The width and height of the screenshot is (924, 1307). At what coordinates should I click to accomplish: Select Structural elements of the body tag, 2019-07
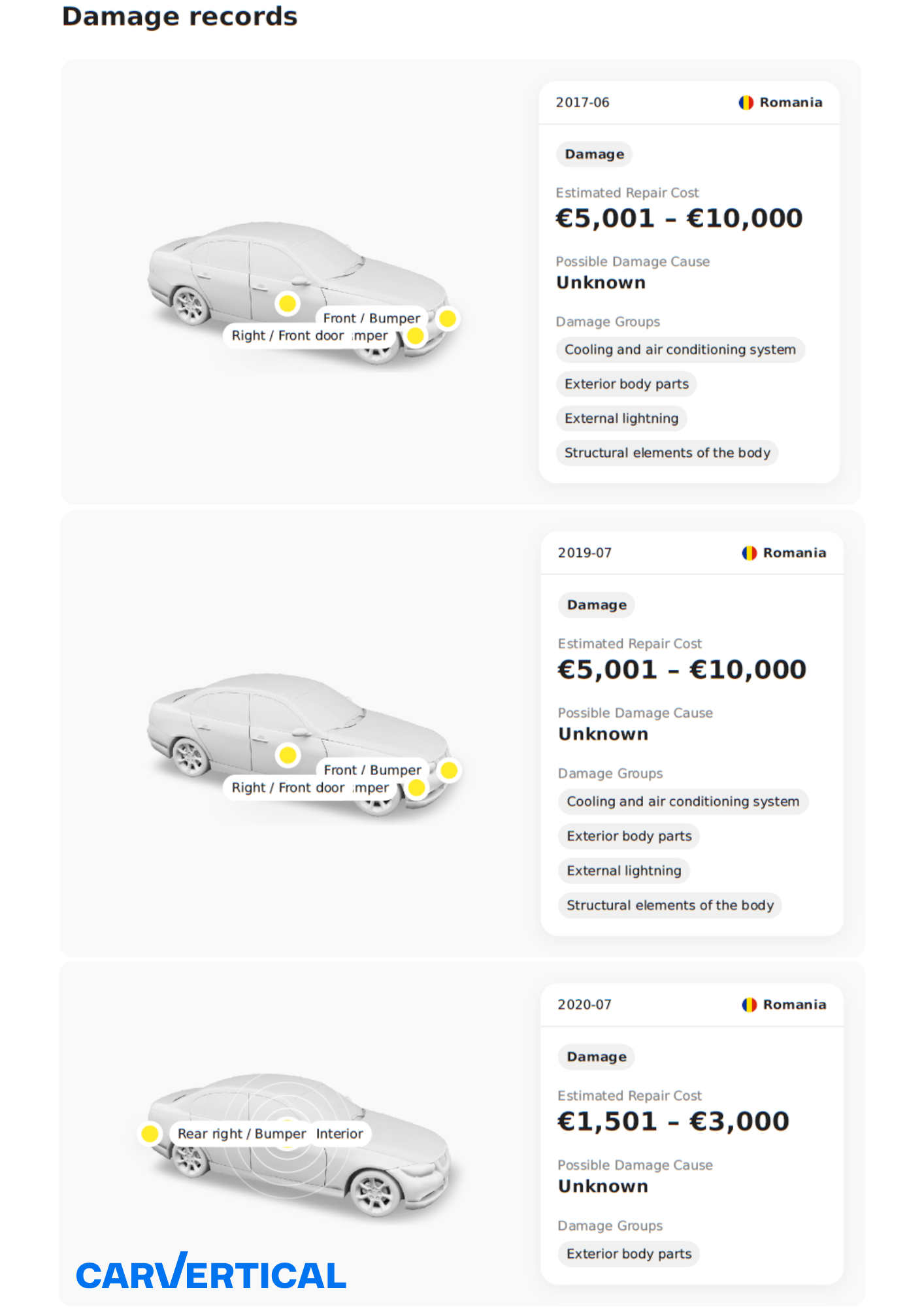point(670,905)
